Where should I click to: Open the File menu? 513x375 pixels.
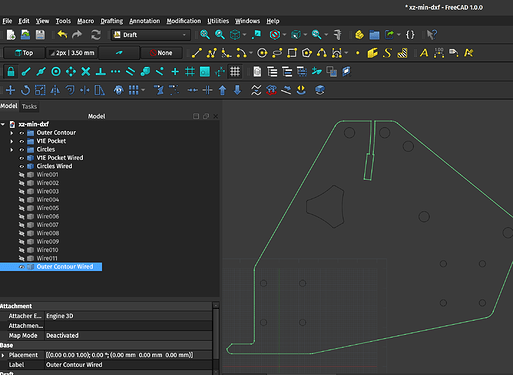[7, 21]
